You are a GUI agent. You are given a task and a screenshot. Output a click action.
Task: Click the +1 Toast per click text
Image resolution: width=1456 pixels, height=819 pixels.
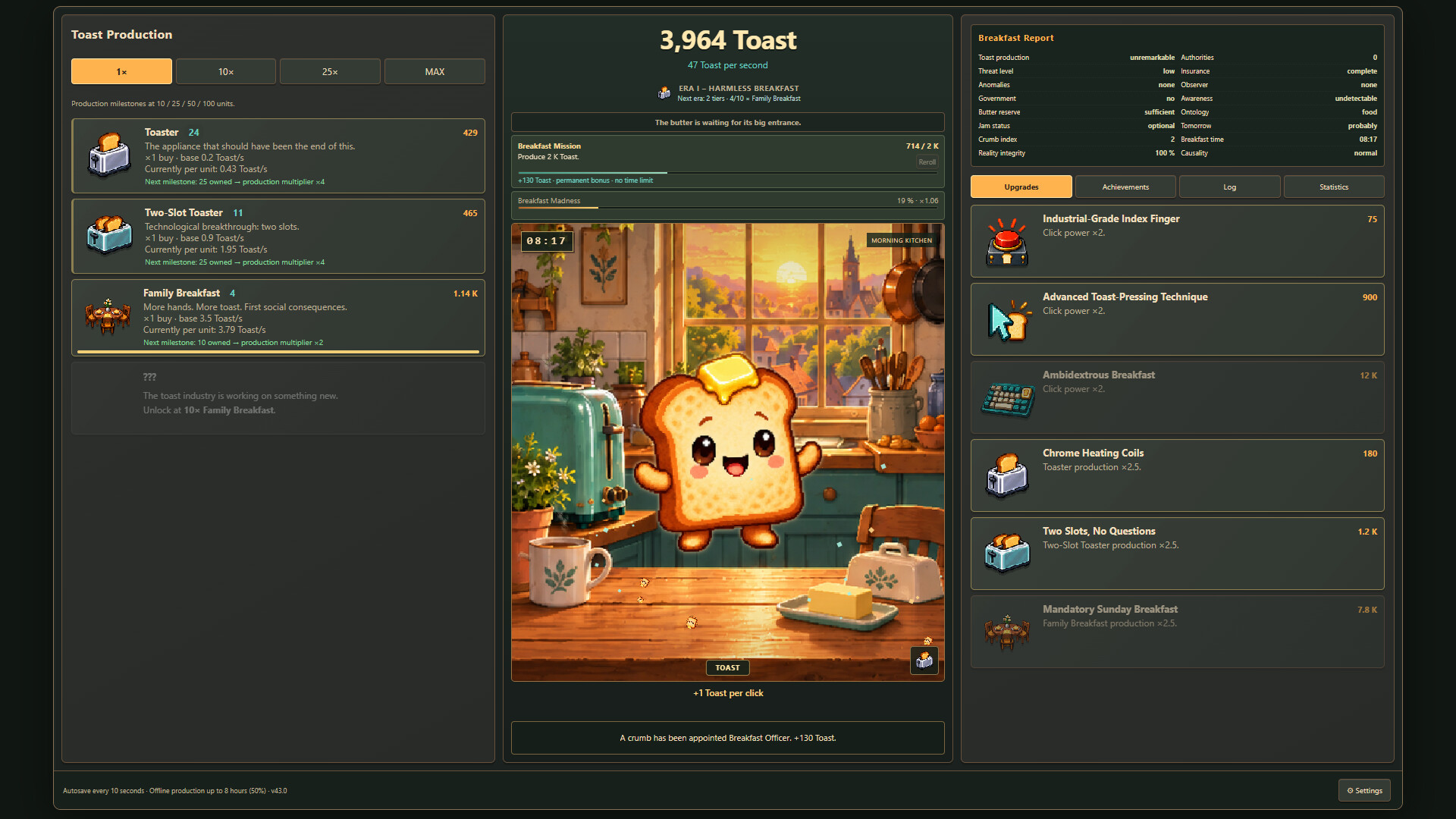(x=727, y=693)
